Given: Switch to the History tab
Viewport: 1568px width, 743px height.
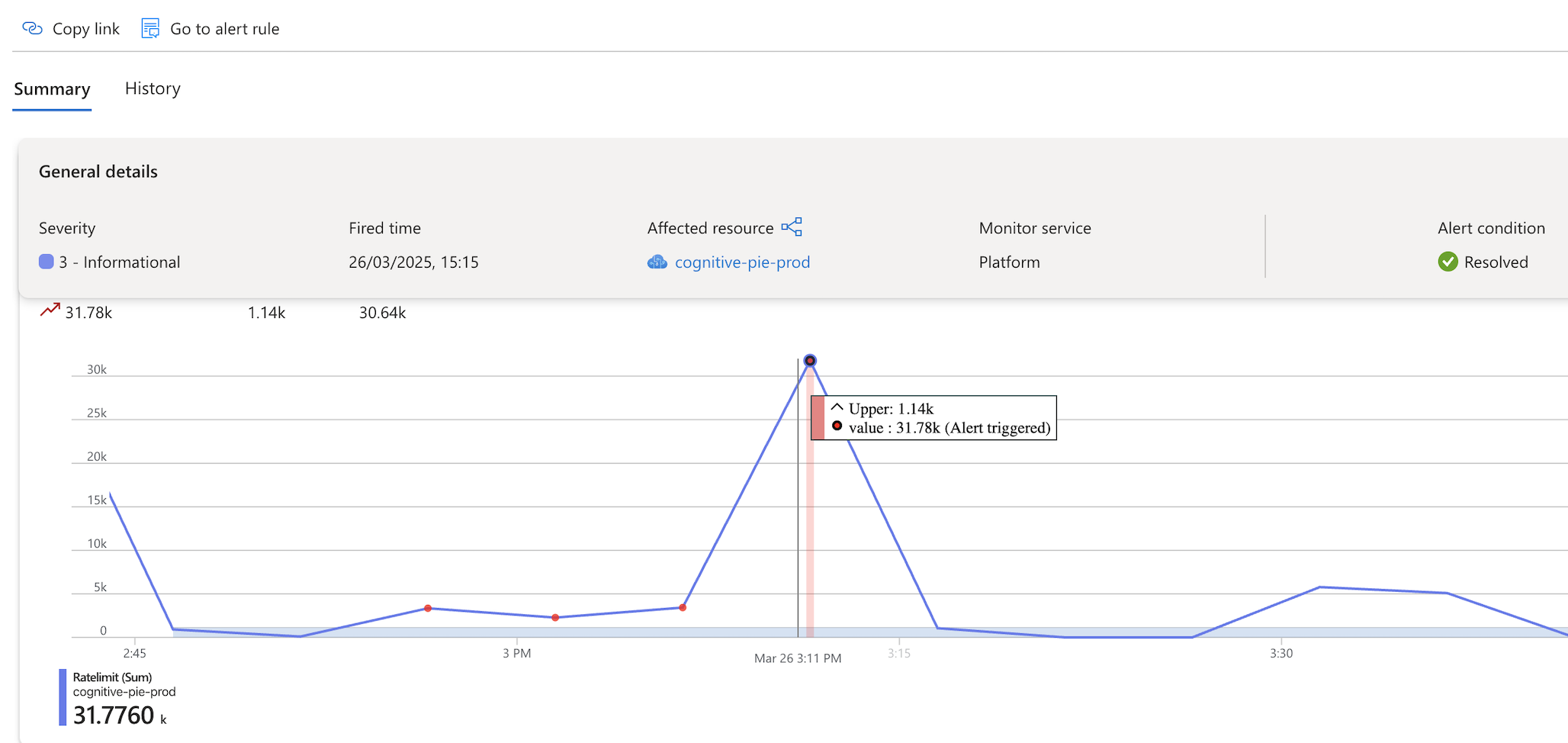Looking at the screenshot, I should (x=153, y=88).
